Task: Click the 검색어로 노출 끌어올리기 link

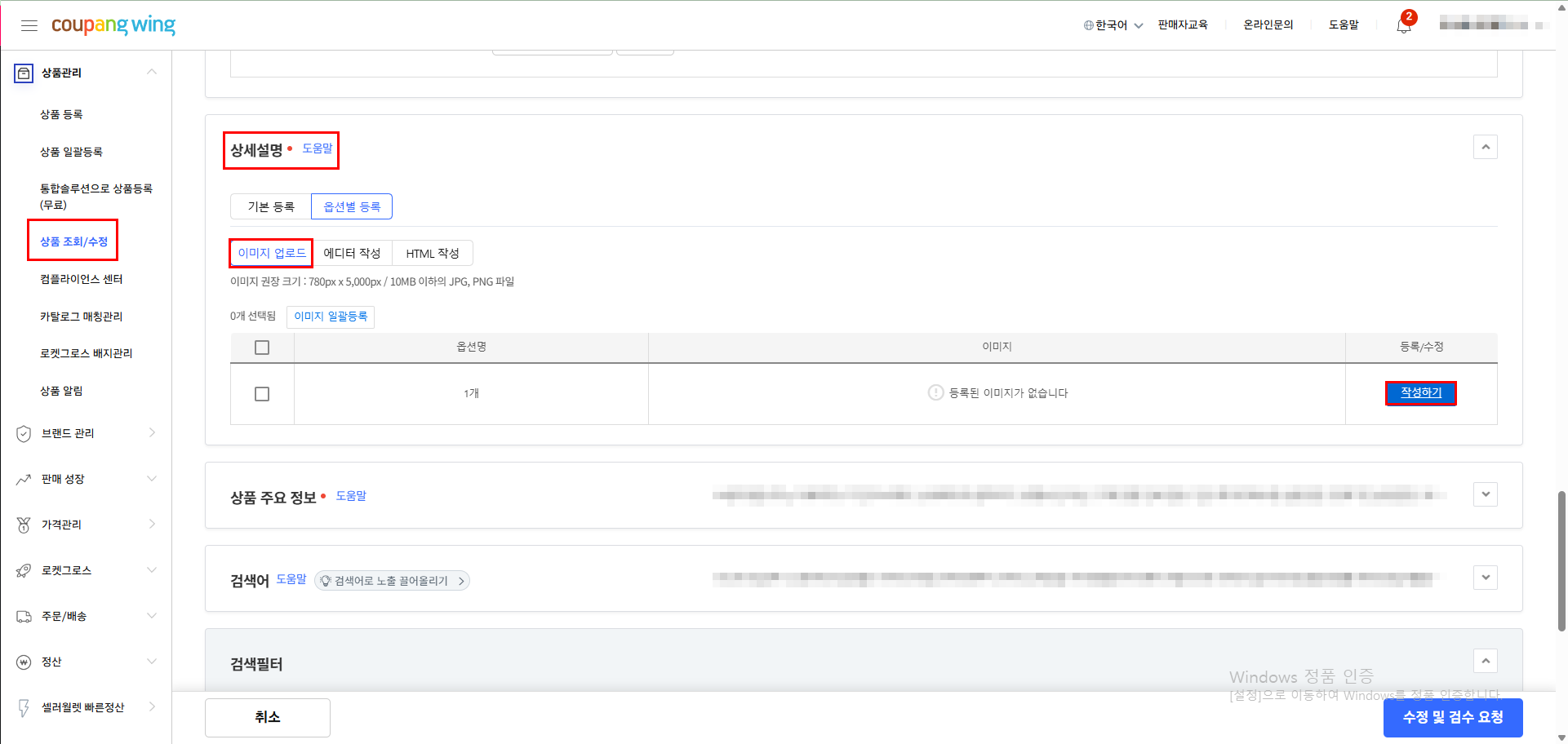Action: 392,581
